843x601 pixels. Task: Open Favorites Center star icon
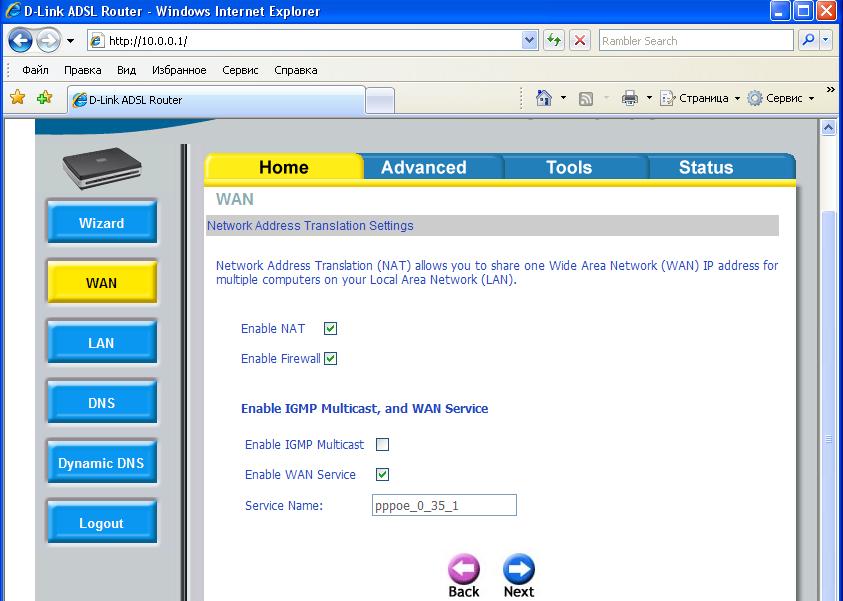(x=18, y=97)
